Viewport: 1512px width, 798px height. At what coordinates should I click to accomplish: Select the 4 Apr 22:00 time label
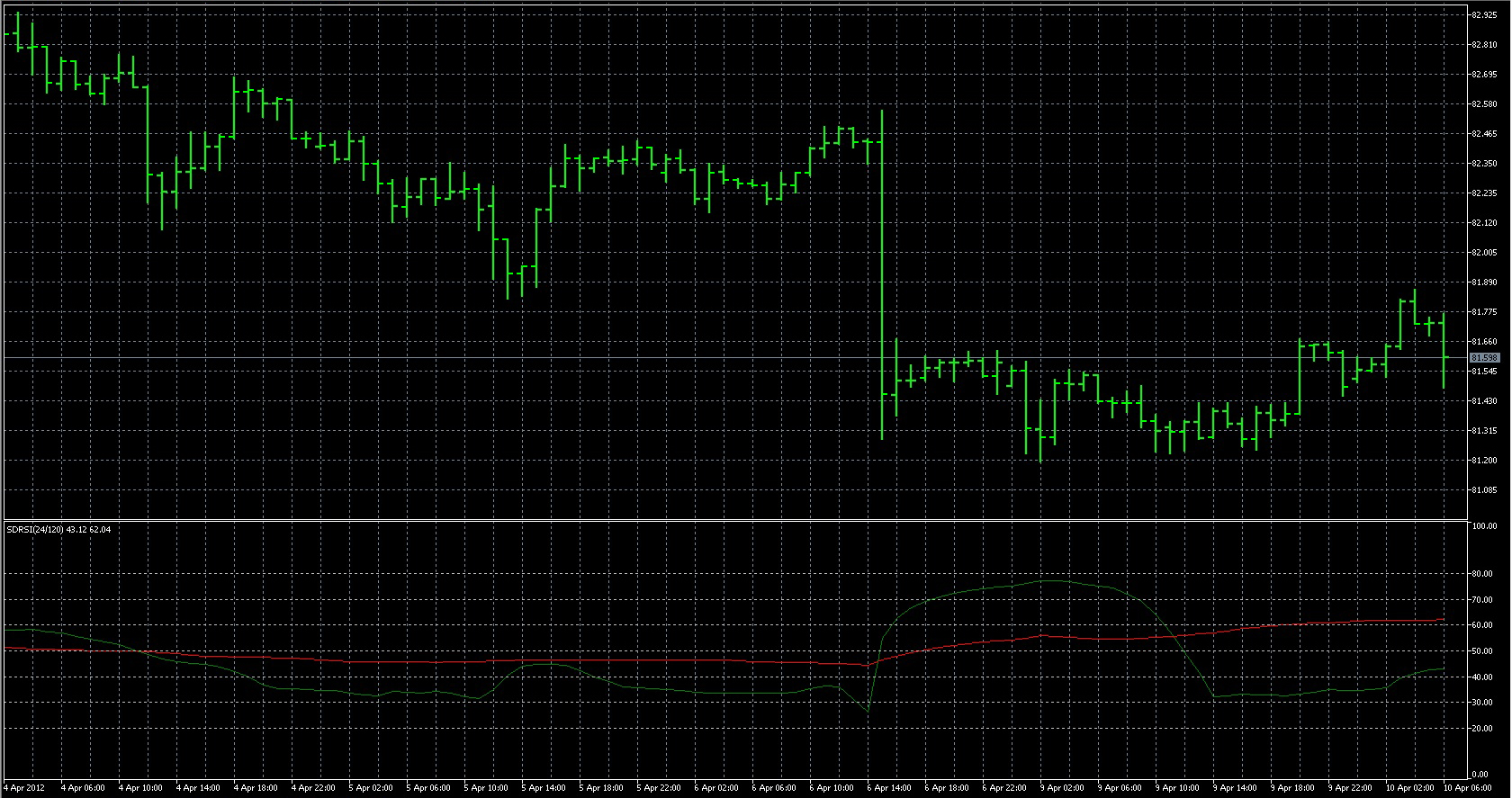click(x=313, y=788)
